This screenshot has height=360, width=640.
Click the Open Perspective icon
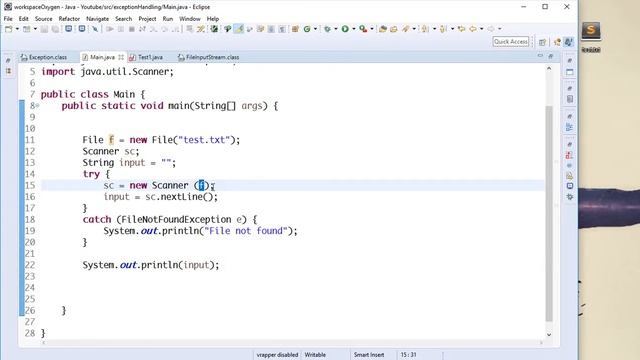coord(542,42)
